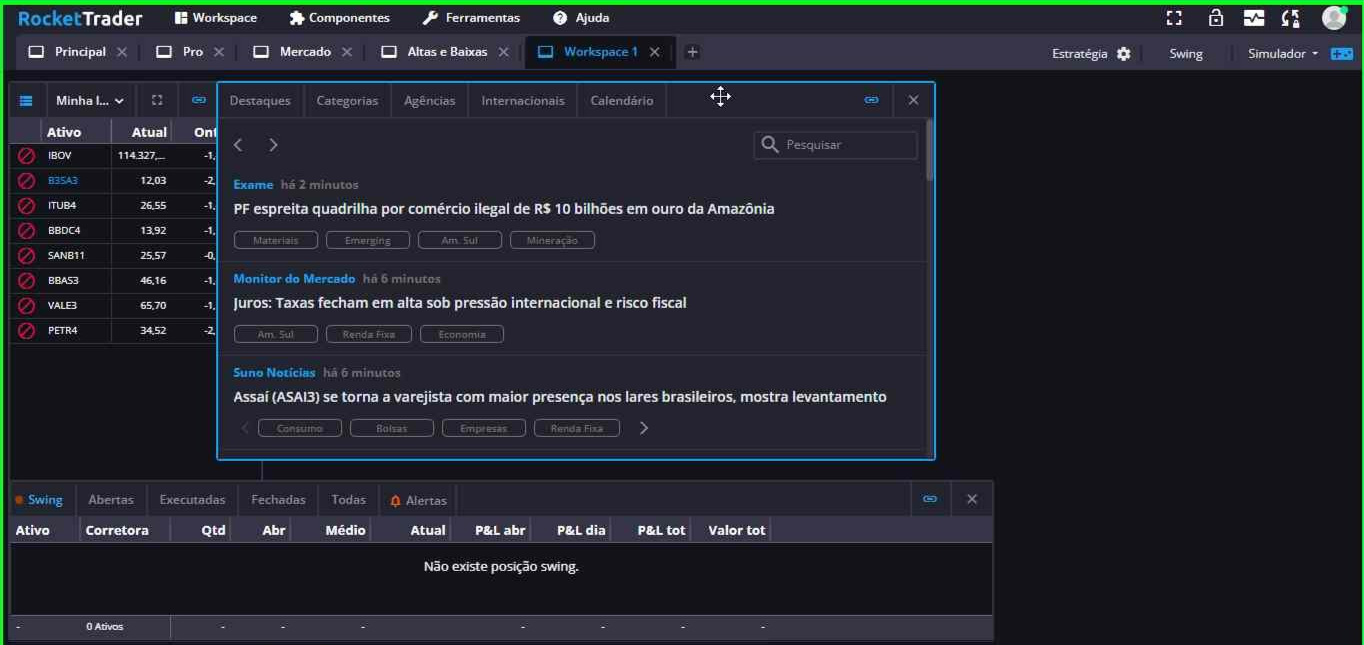Open the Componentes menu

(340, 18)
